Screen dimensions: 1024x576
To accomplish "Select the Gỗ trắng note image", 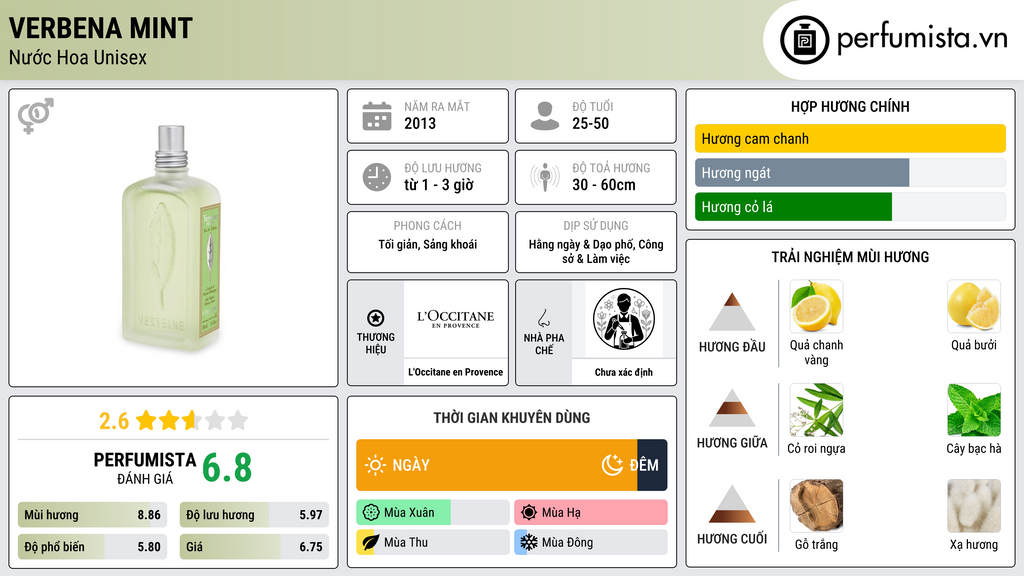I will [816, 505].
